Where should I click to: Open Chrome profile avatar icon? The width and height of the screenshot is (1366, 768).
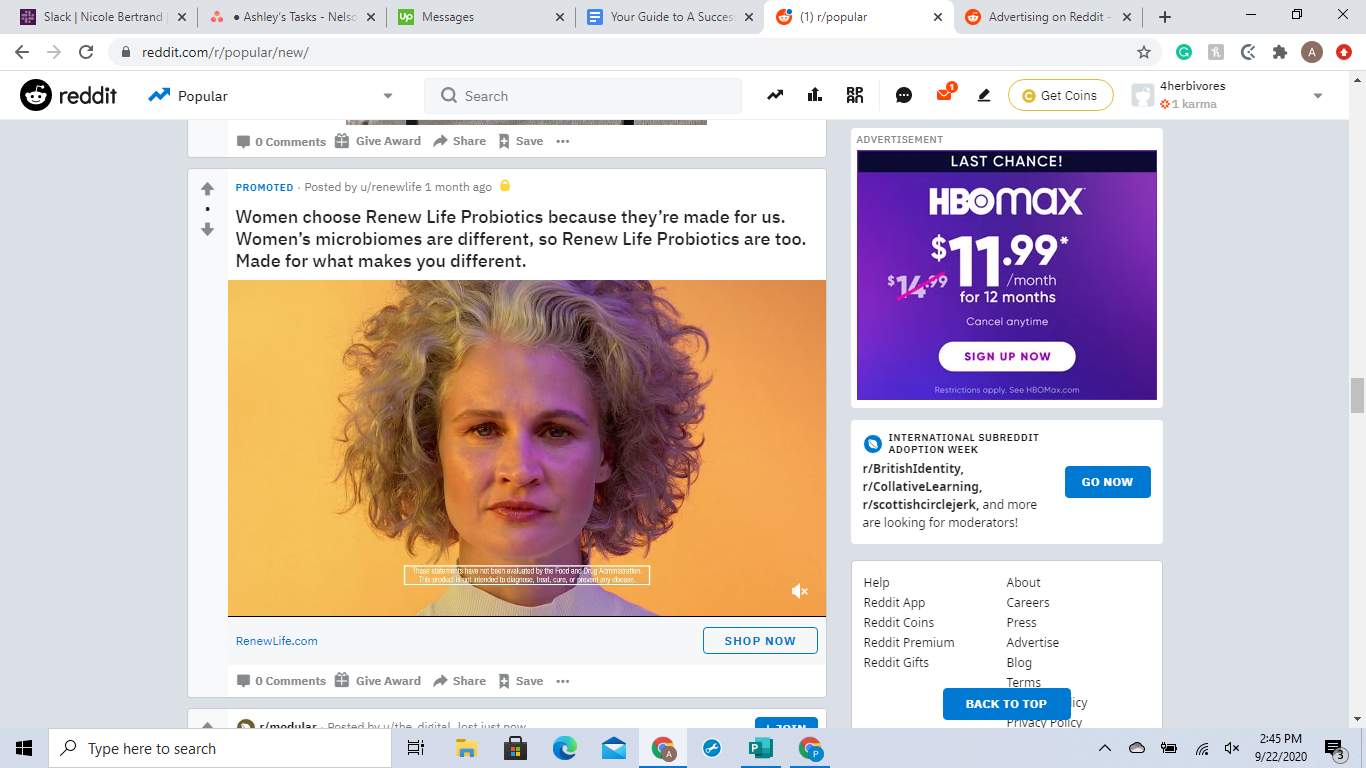click(x=1312, y=52)
